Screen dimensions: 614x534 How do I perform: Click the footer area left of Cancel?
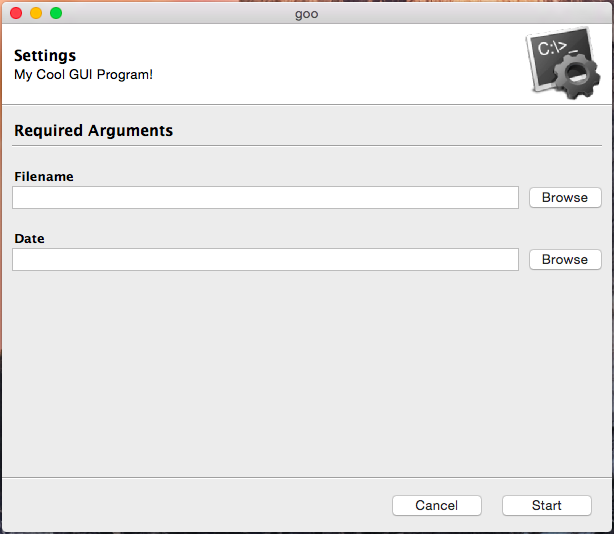(x=200, y=505)
